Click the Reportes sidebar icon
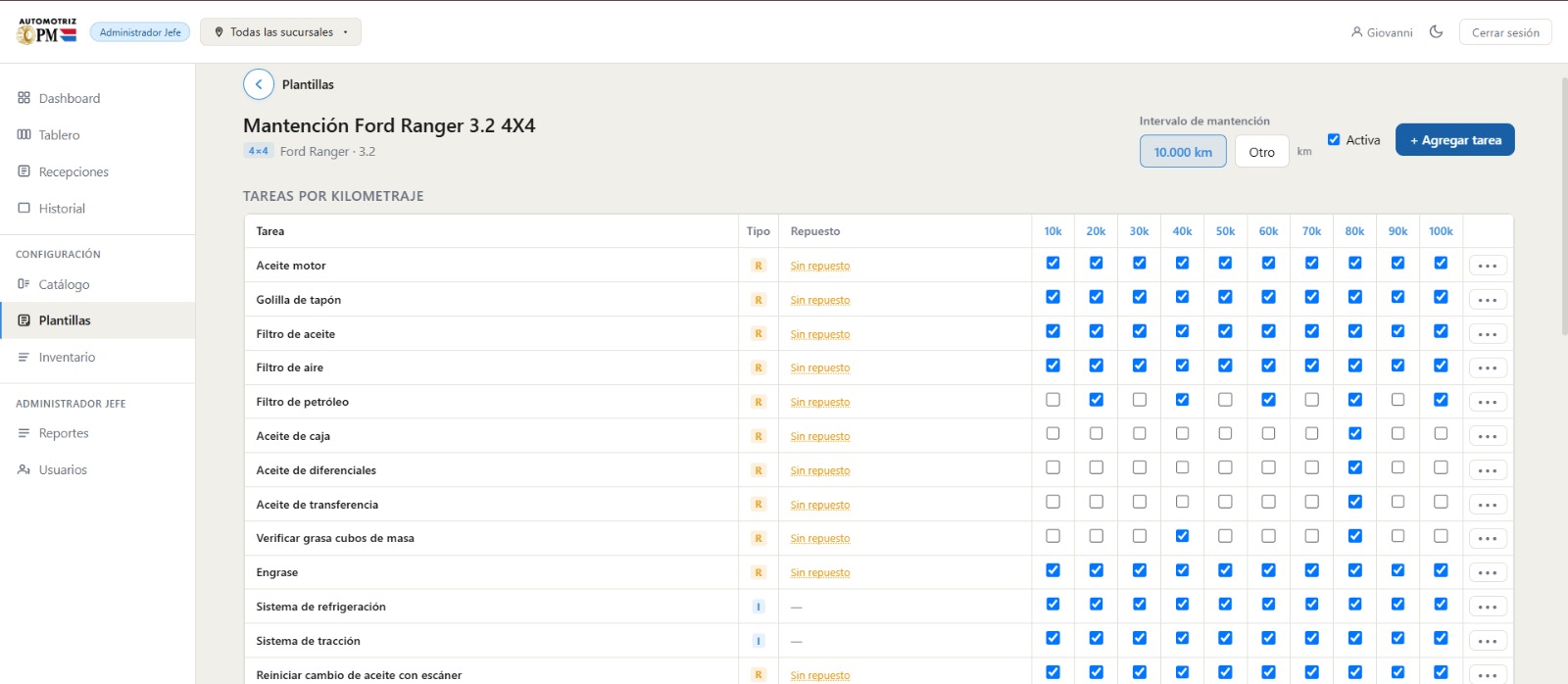The width and height of the screenshot is (1568, 684). click(24, 433)
